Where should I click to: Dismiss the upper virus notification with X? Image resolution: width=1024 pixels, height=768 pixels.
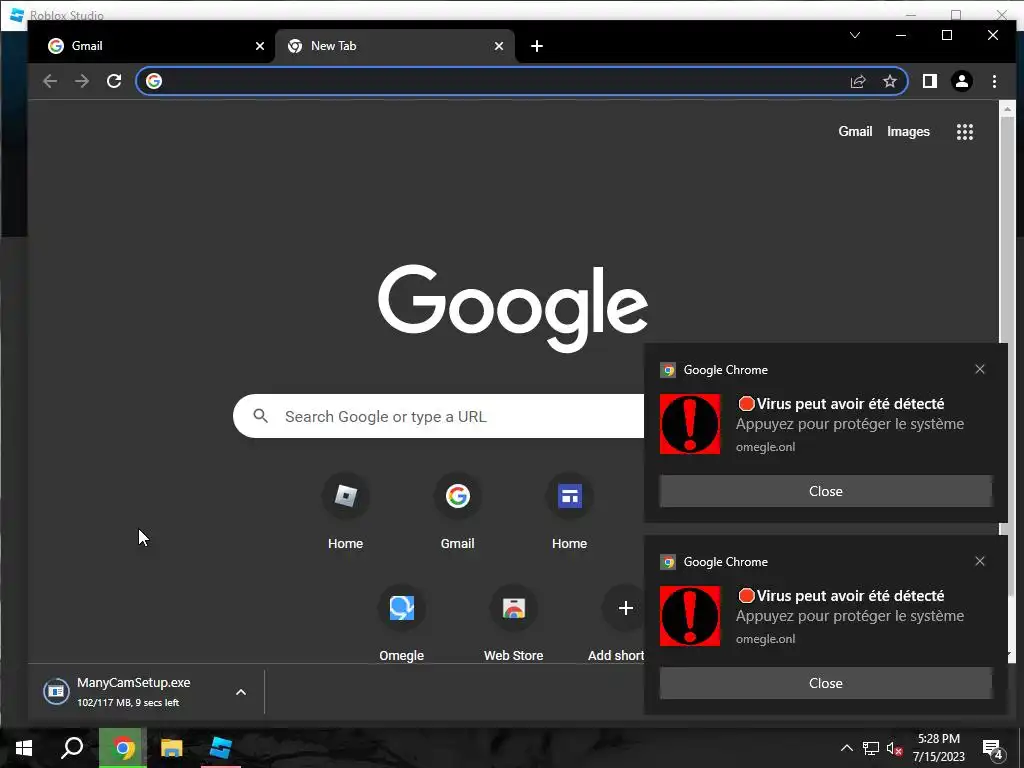980,369
